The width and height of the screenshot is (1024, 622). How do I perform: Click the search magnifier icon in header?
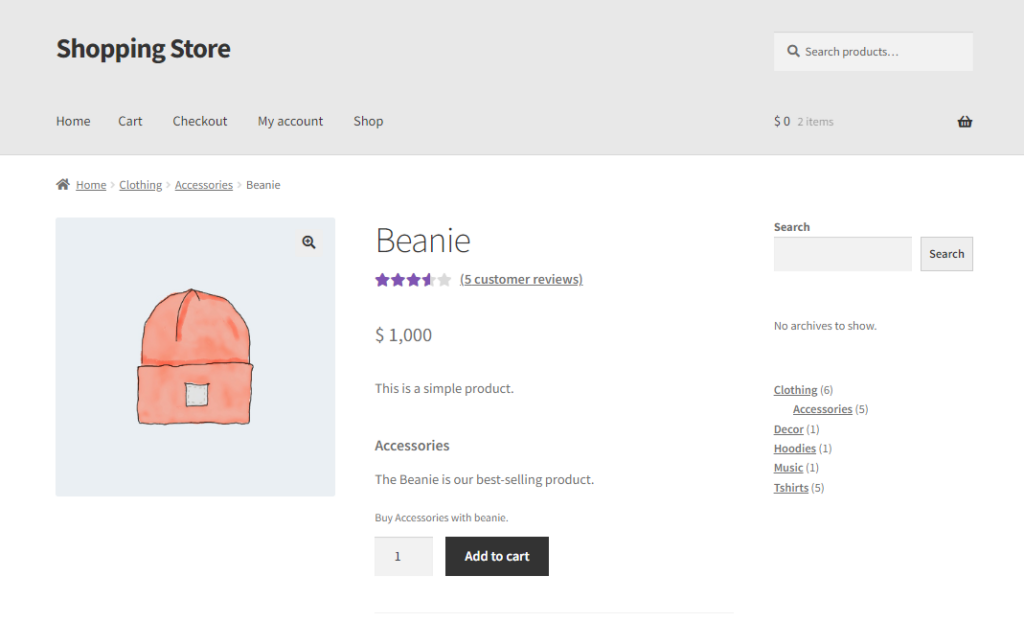coord(793,51)
